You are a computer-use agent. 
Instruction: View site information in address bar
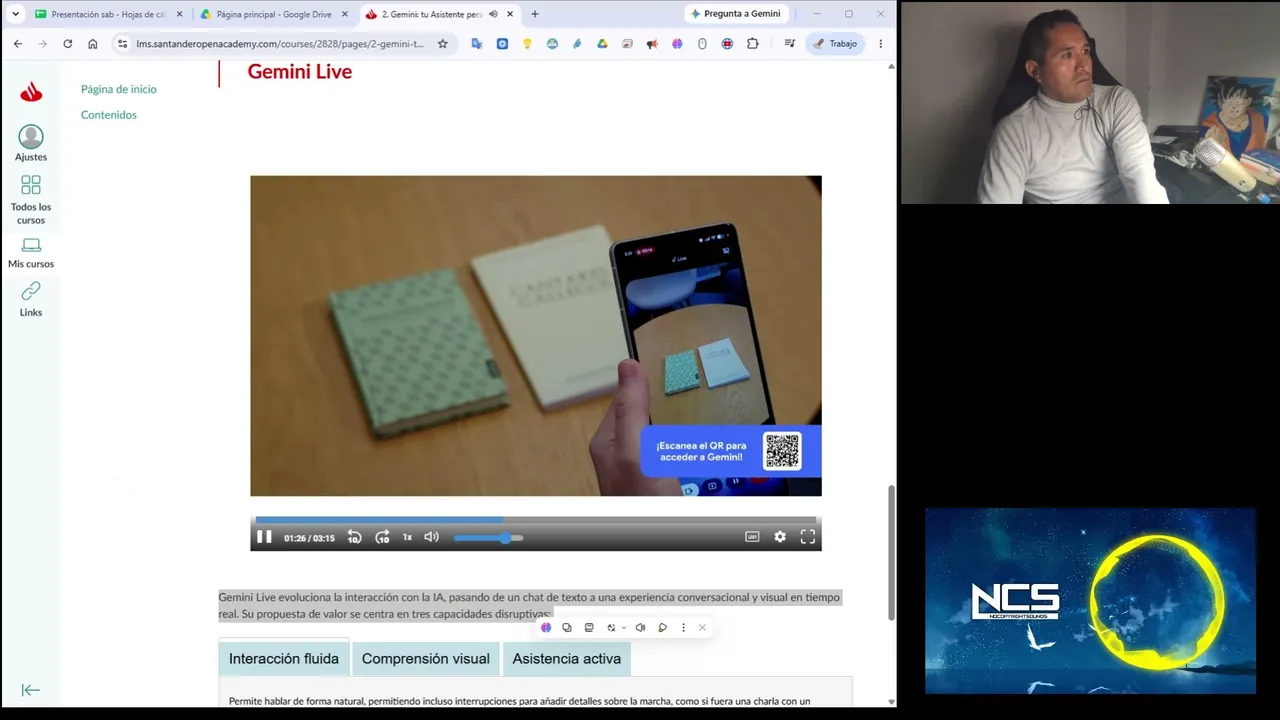click(122, 44)
